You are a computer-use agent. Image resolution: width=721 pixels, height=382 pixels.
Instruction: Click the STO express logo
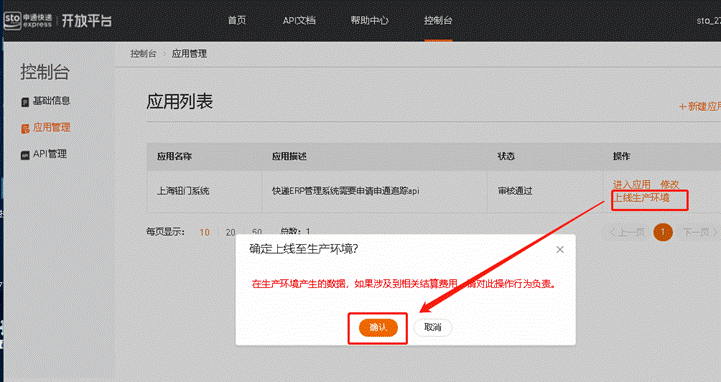28,21
